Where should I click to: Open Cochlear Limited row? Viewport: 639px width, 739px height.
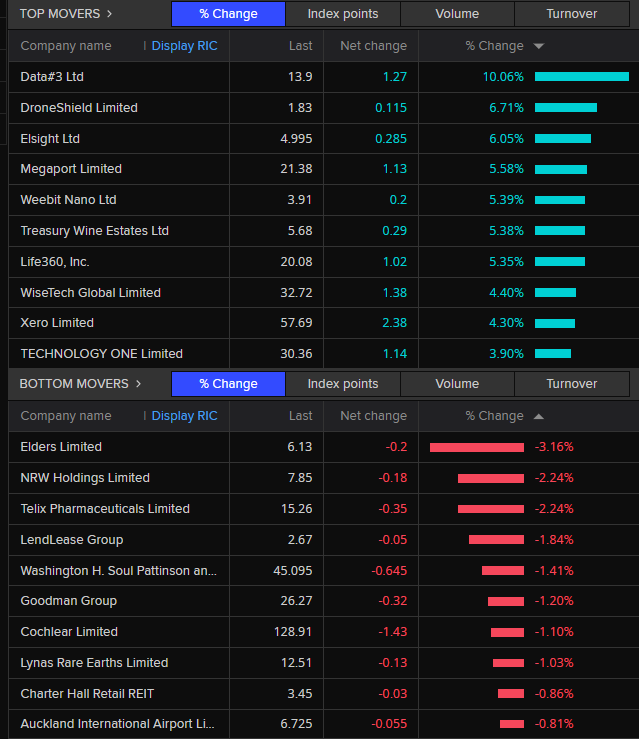coord(323,632)
